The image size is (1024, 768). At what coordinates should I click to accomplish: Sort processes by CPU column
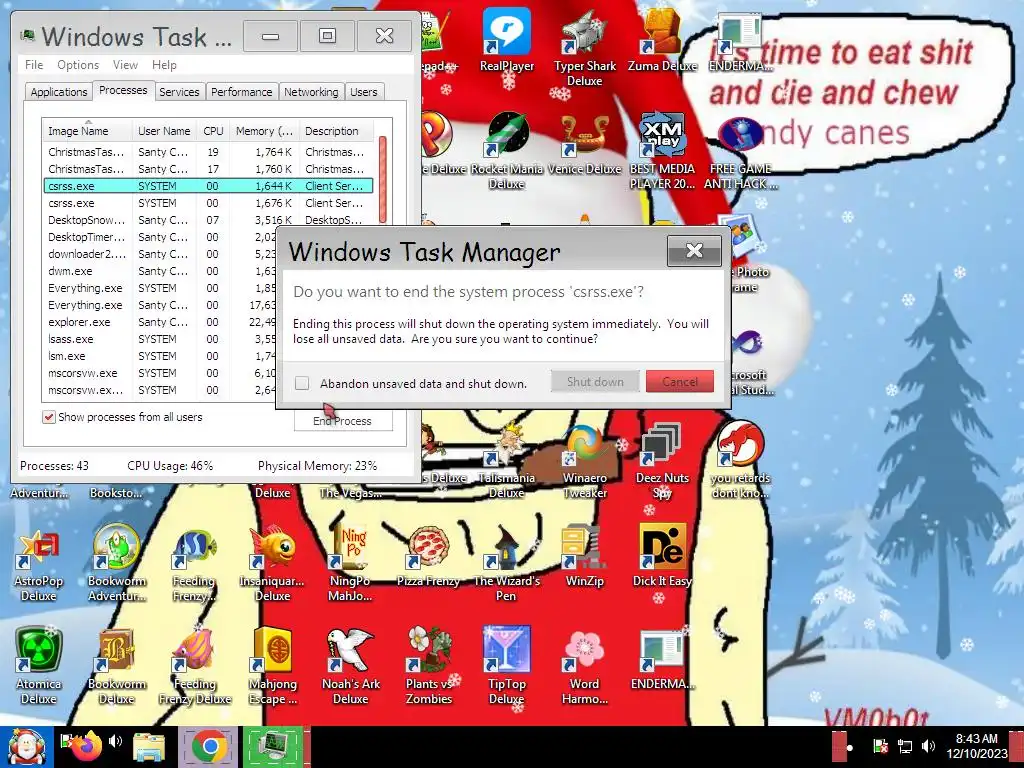click(213, 131)
